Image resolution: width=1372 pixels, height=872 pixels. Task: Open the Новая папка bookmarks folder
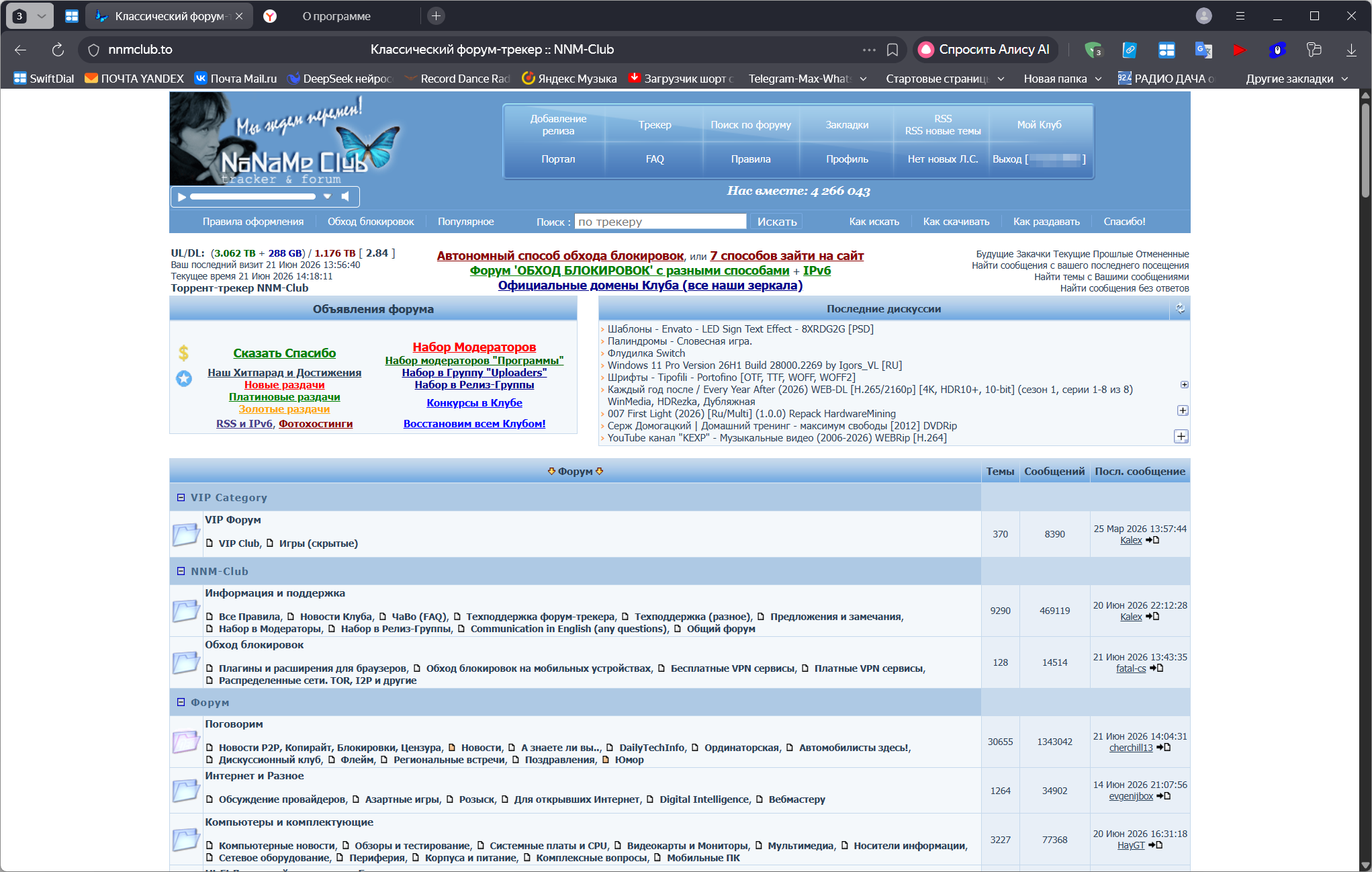click(x=1062, y=79)
